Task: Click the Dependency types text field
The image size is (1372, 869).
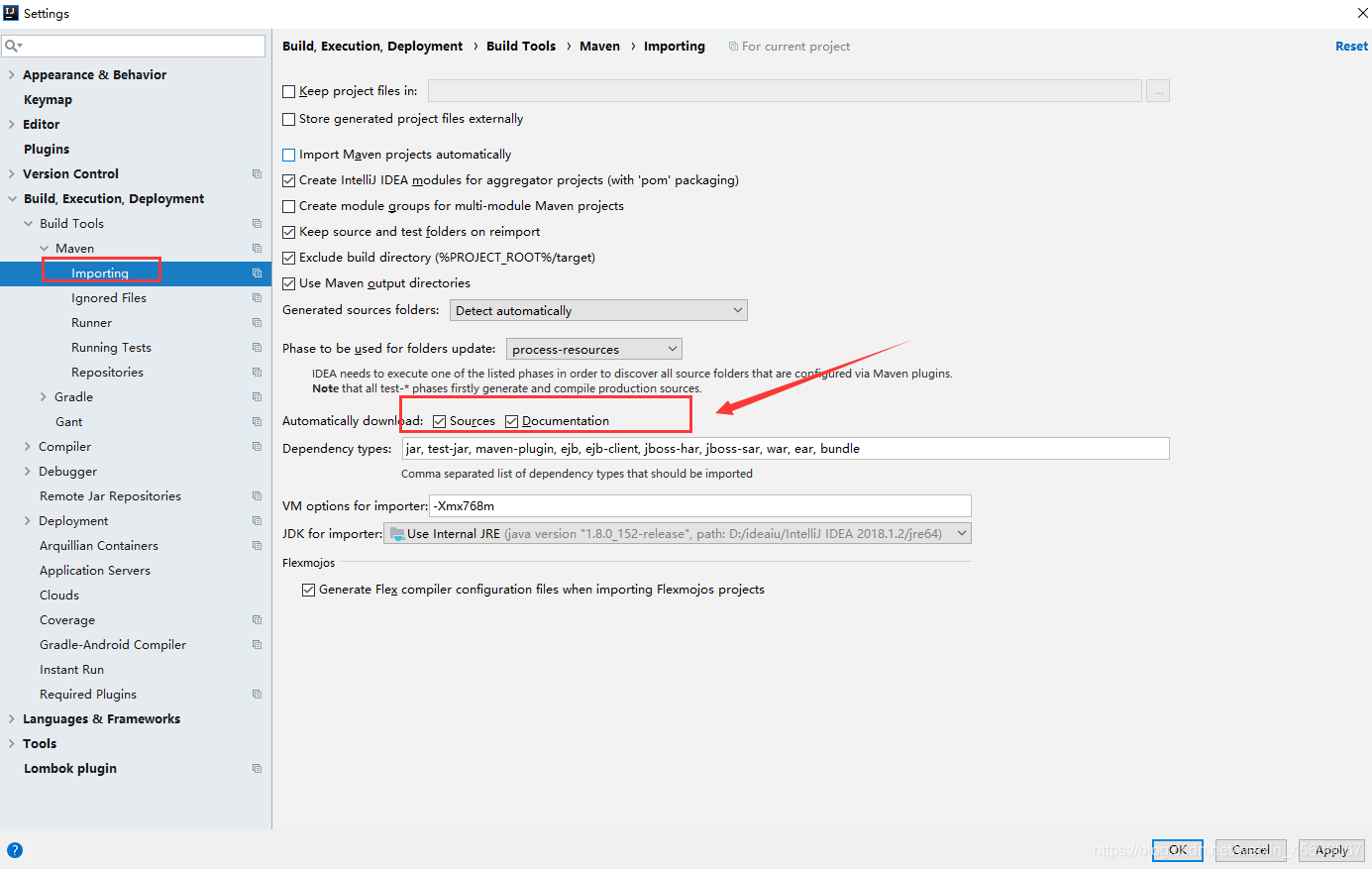Action: (786, 449)
